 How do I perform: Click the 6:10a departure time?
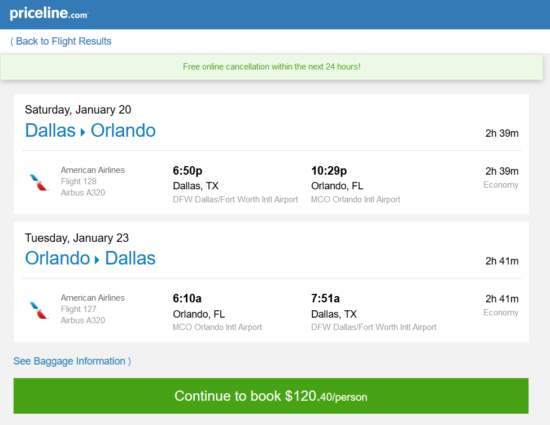(x=187, y=298)
